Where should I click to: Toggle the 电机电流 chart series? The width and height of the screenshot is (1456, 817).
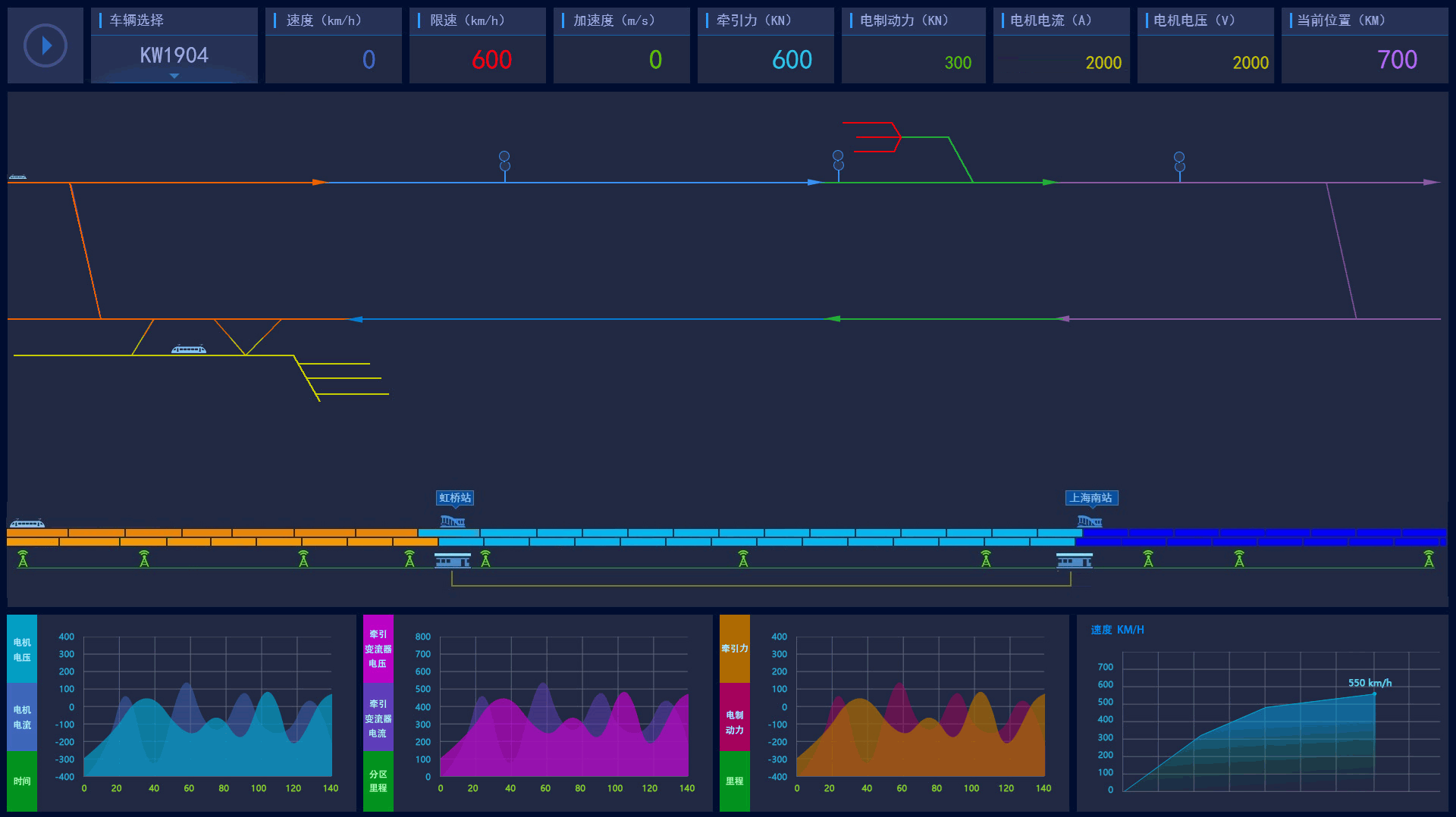tap(22, 717)
